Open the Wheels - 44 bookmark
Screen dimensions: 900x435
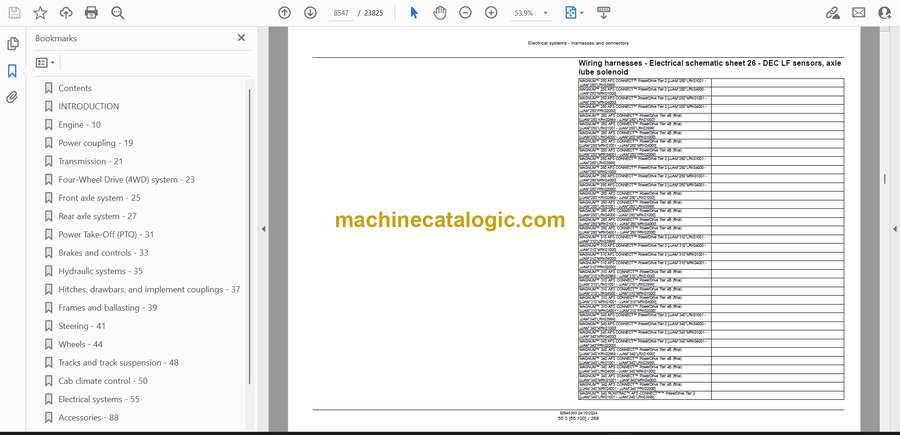click(81, 344)
